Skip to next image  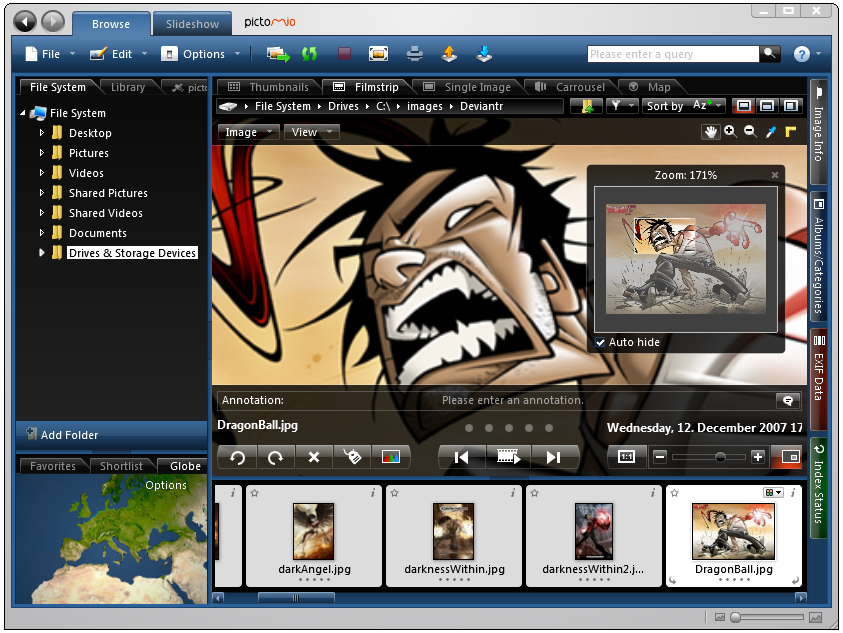pyautogui.click(x=554, y=457)
